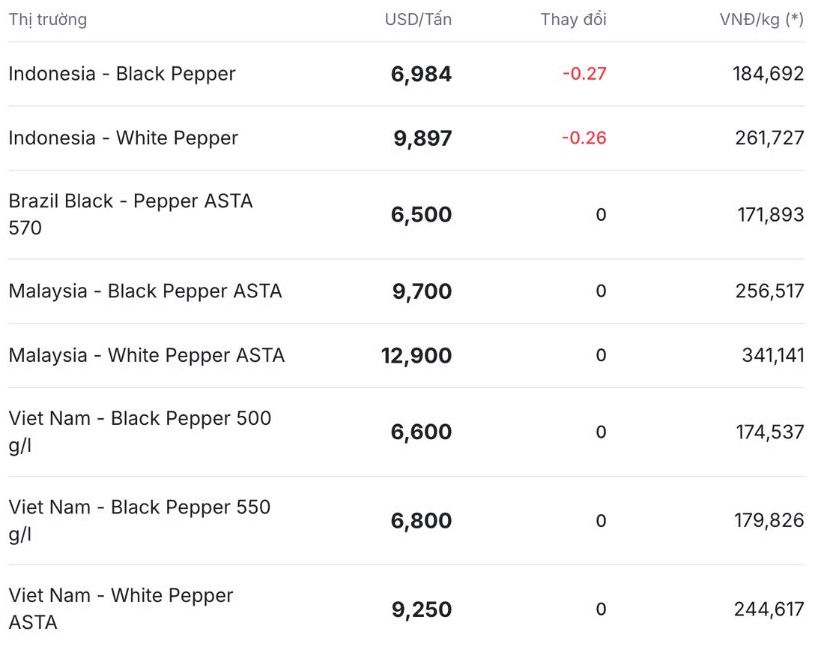Open Malaysia - Black Pepper ASTA entry
Image resolution: width=818 pixels, height=648 pixels.
click(x=145, y=291)
